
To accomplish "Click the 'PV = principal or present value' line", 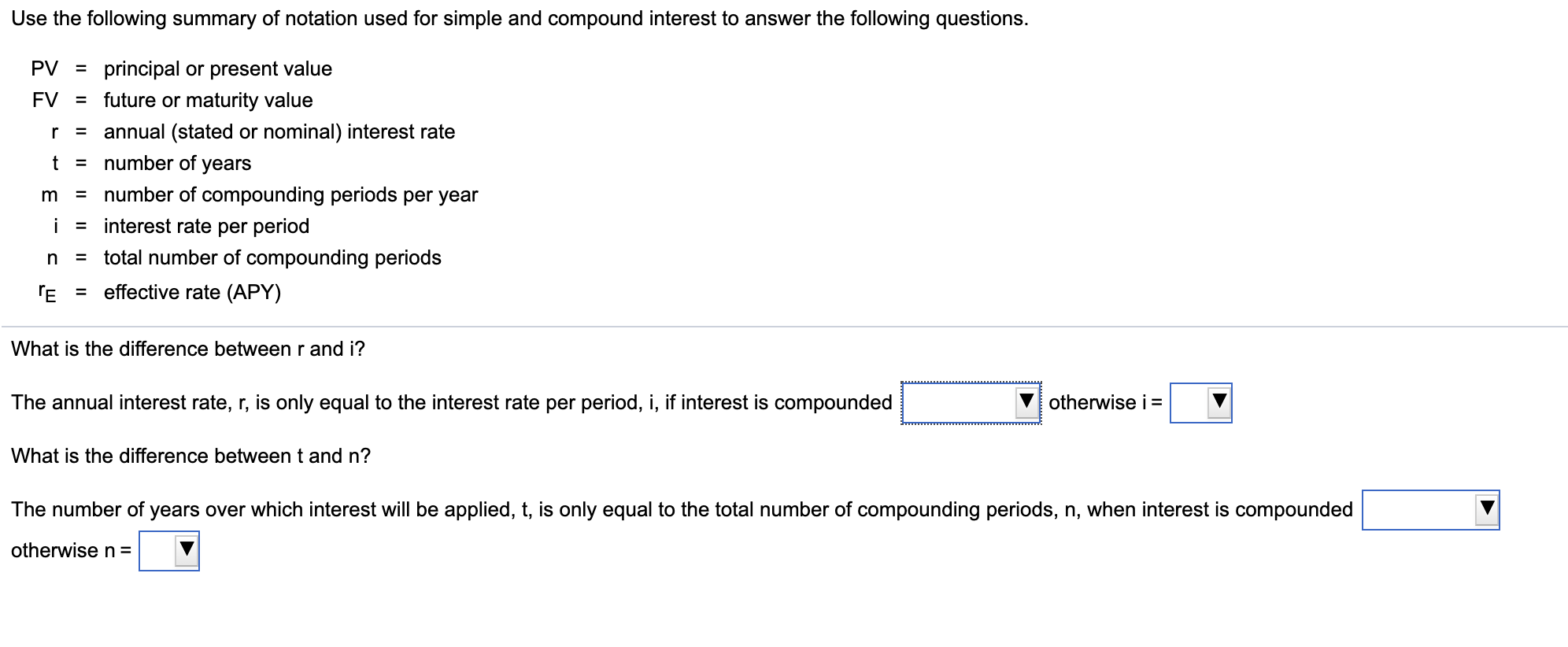I will 181,69.
